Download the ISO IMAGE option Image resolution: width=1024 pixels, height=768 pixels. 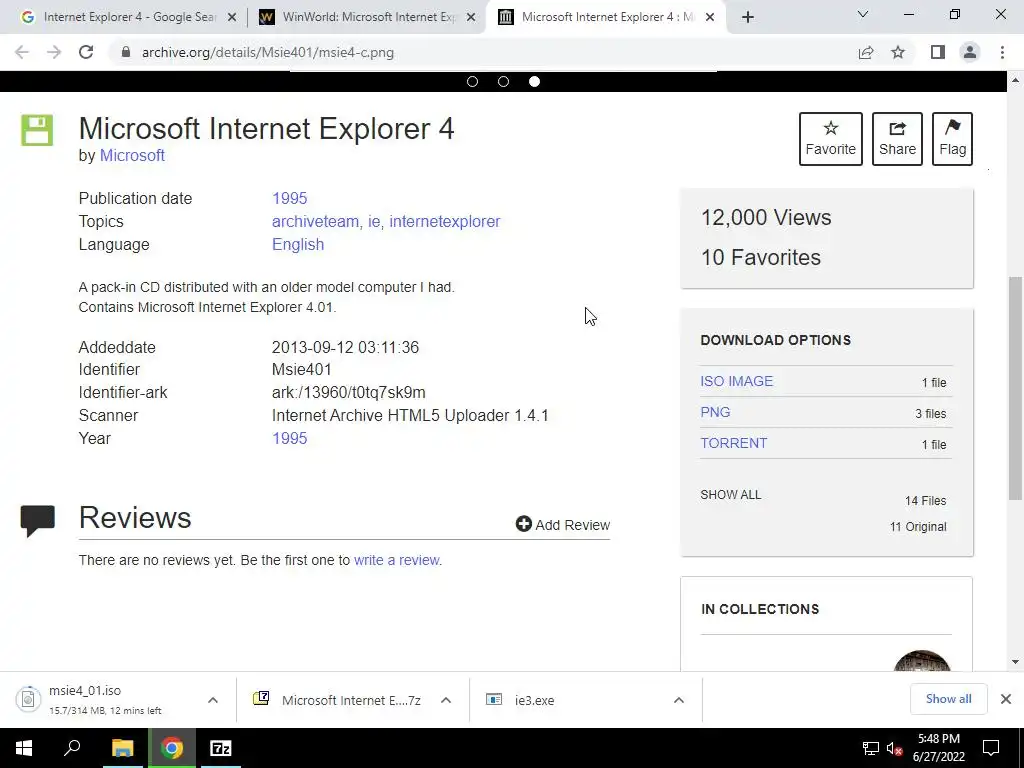tap(737, 381)
